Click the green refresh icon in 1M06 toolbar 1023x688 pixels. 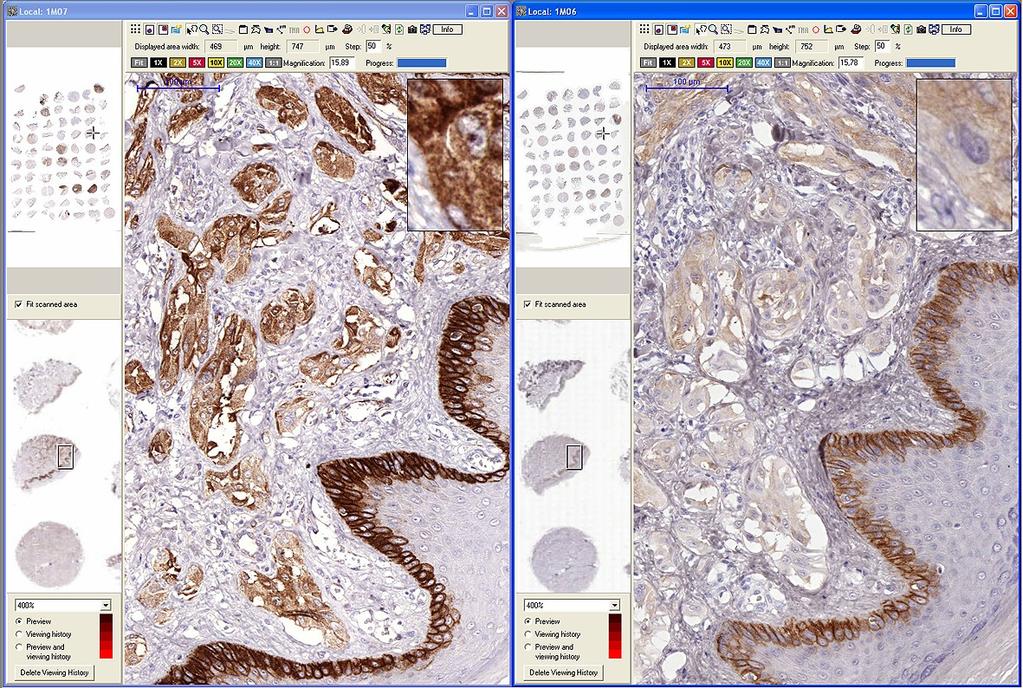[908, 29]
